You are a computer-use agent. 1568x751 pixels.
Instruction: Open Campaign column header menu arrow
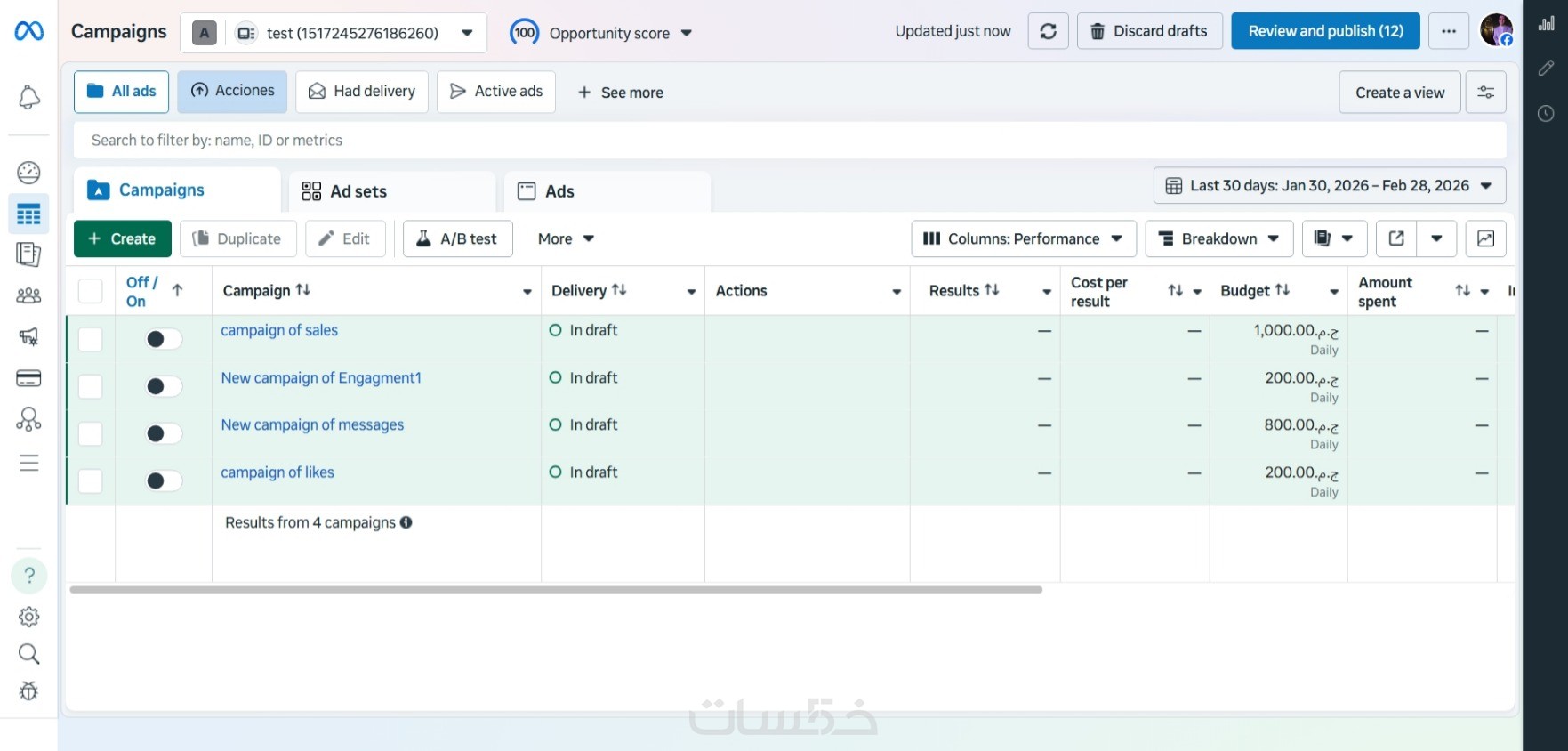click(527, 292)
